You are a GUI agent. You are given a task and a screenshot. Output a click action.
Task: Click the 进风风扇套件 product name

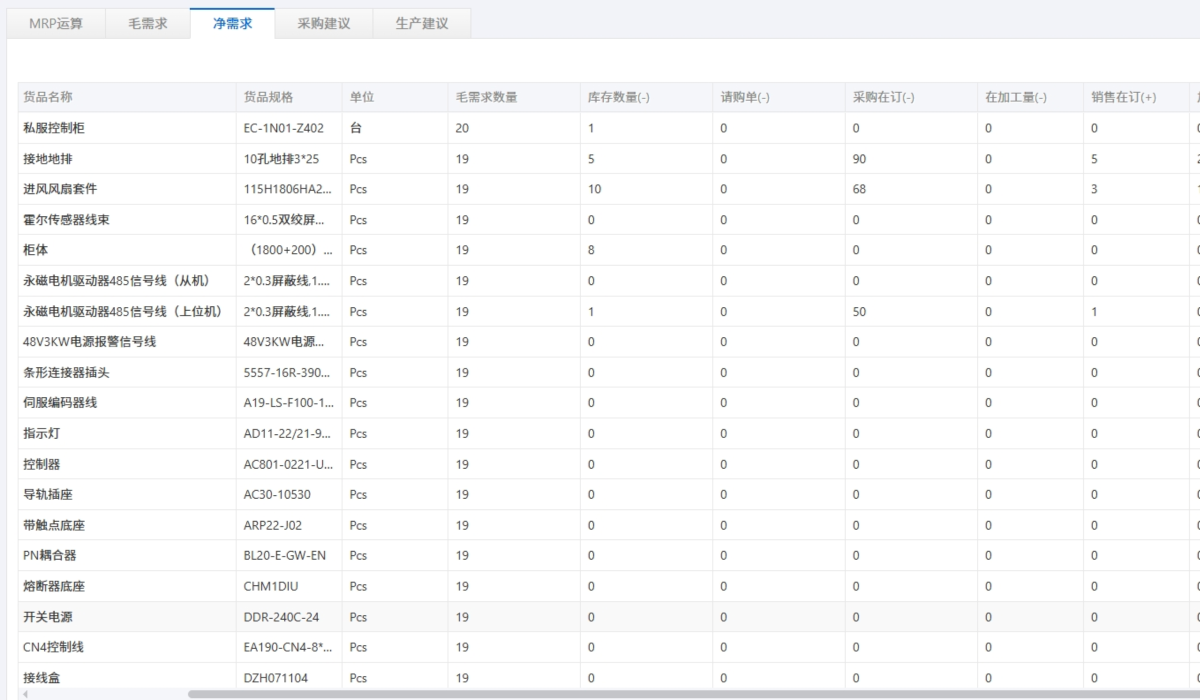click(x=60, y=189)
